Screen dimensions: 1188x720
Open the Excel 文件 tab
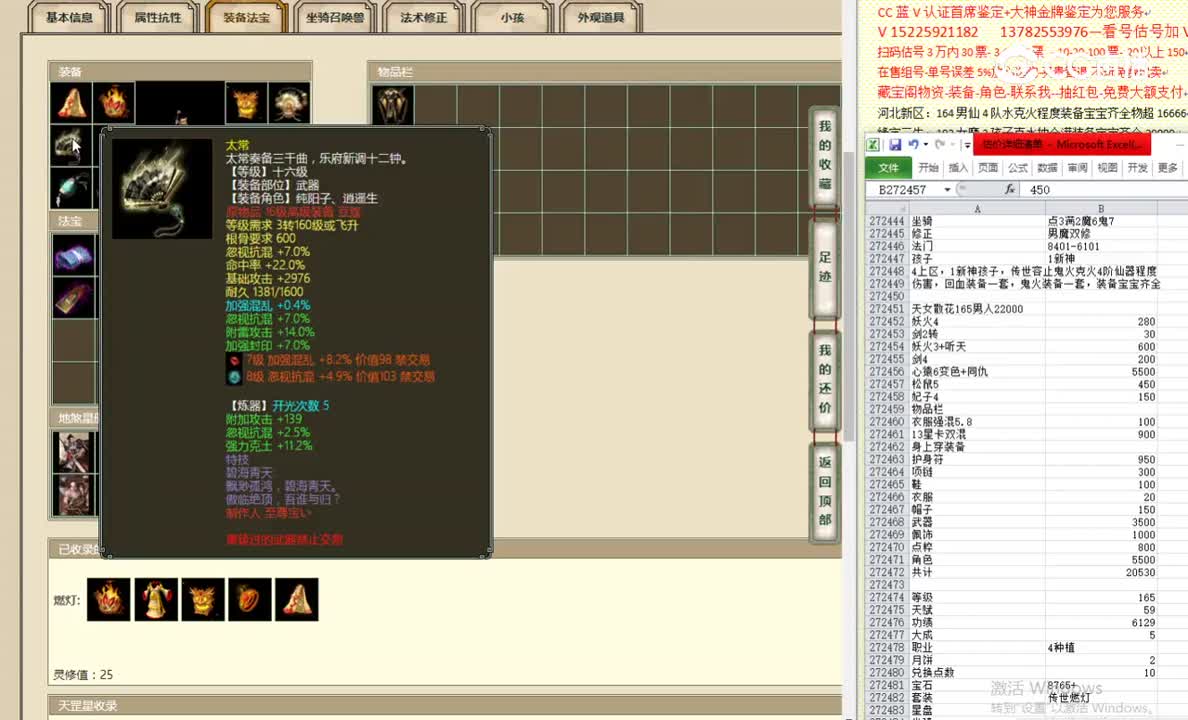(x=889, y=167)
